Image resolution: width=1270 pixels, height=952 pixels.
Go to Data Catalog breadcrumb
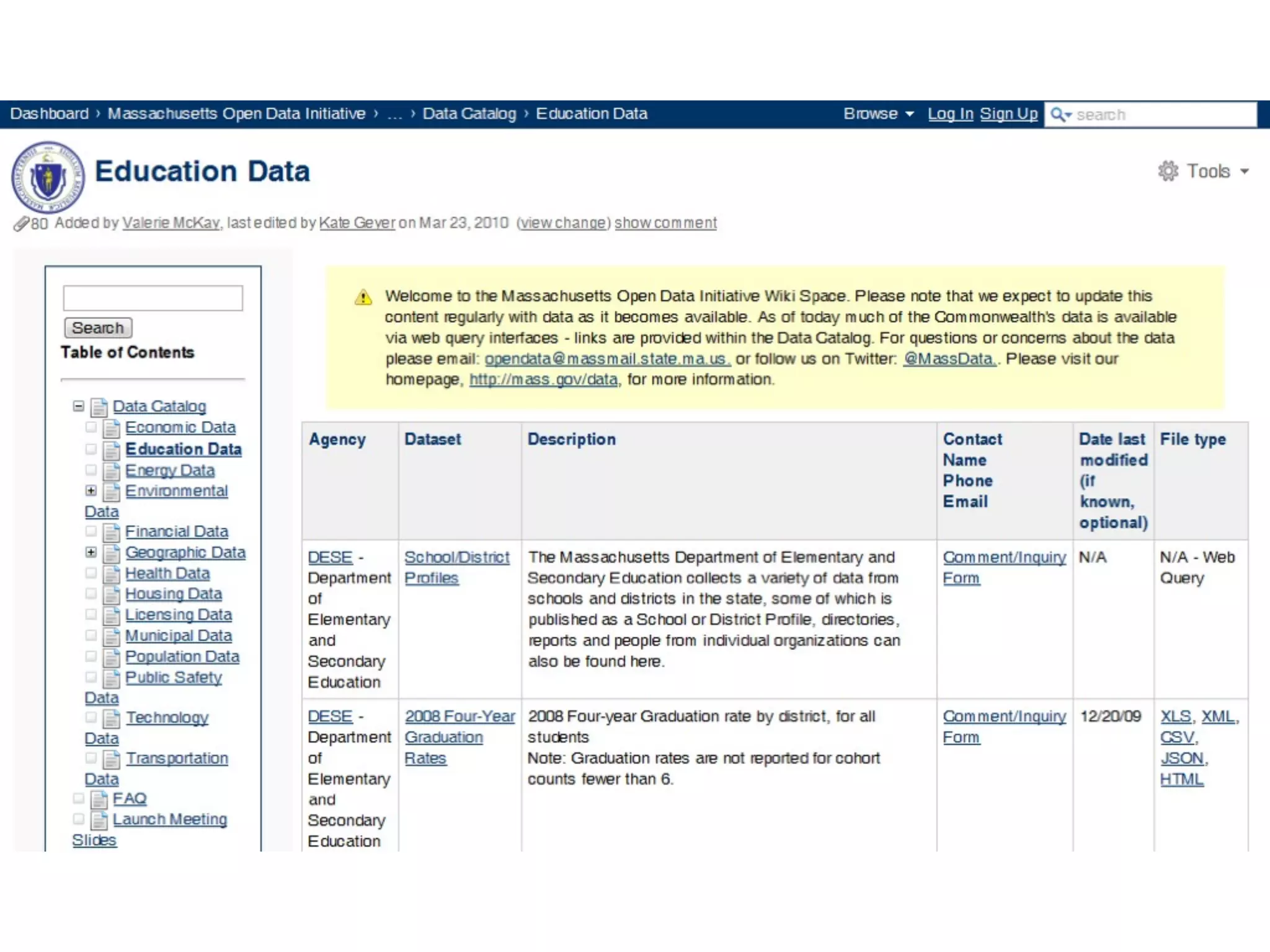coord(469,114)
